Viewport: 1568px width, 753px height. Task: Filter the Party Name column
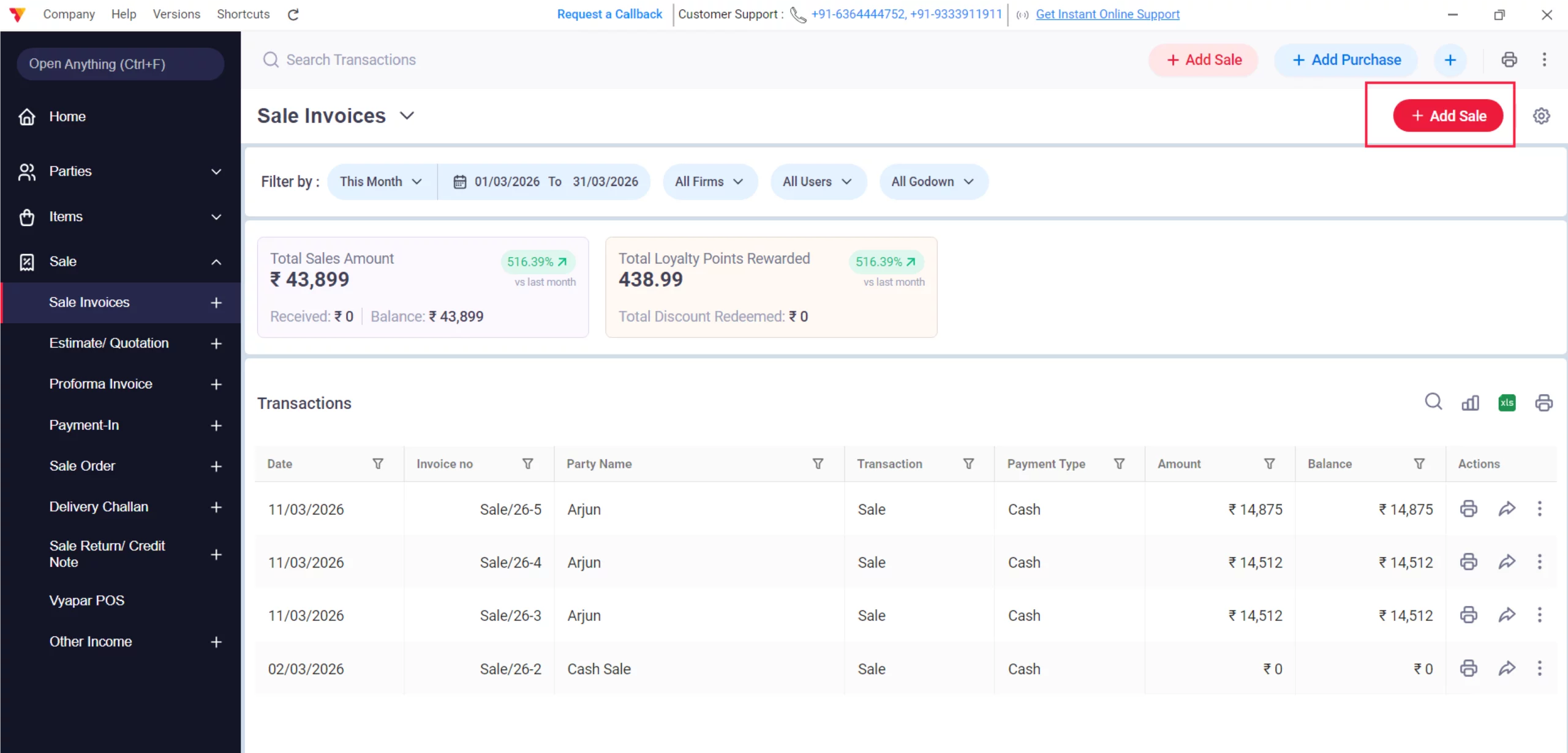point(818,463)
